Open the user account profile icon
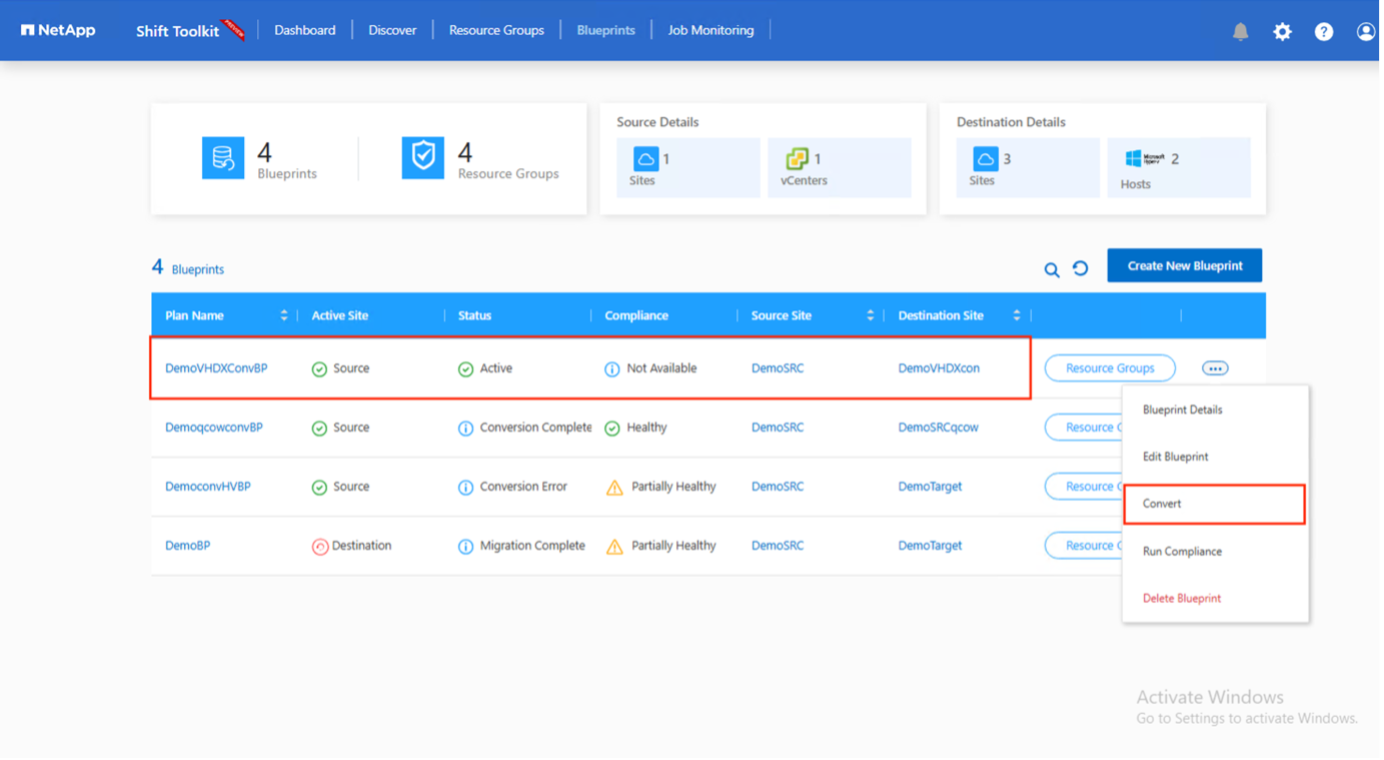This screenshot has height=760, width=1384. [1365, 32]
